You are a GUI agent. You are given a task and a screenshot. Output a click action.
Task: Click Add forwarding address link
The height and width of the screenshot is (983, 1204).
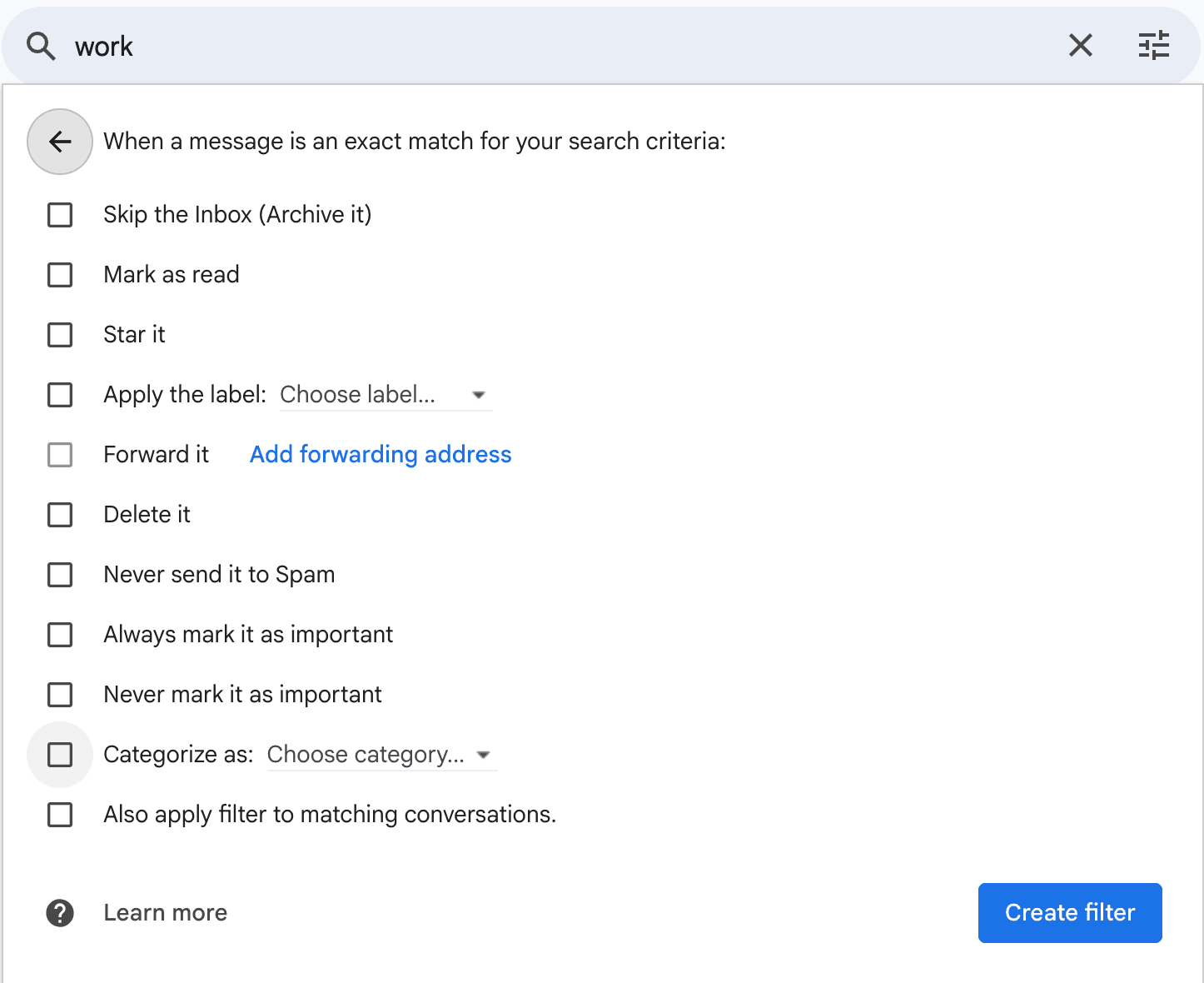pos(380,455)
